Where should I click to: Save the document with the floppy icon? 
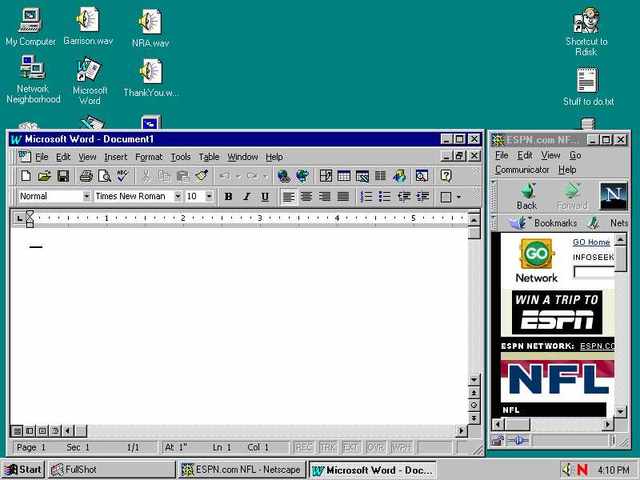(x=63, y=176)
